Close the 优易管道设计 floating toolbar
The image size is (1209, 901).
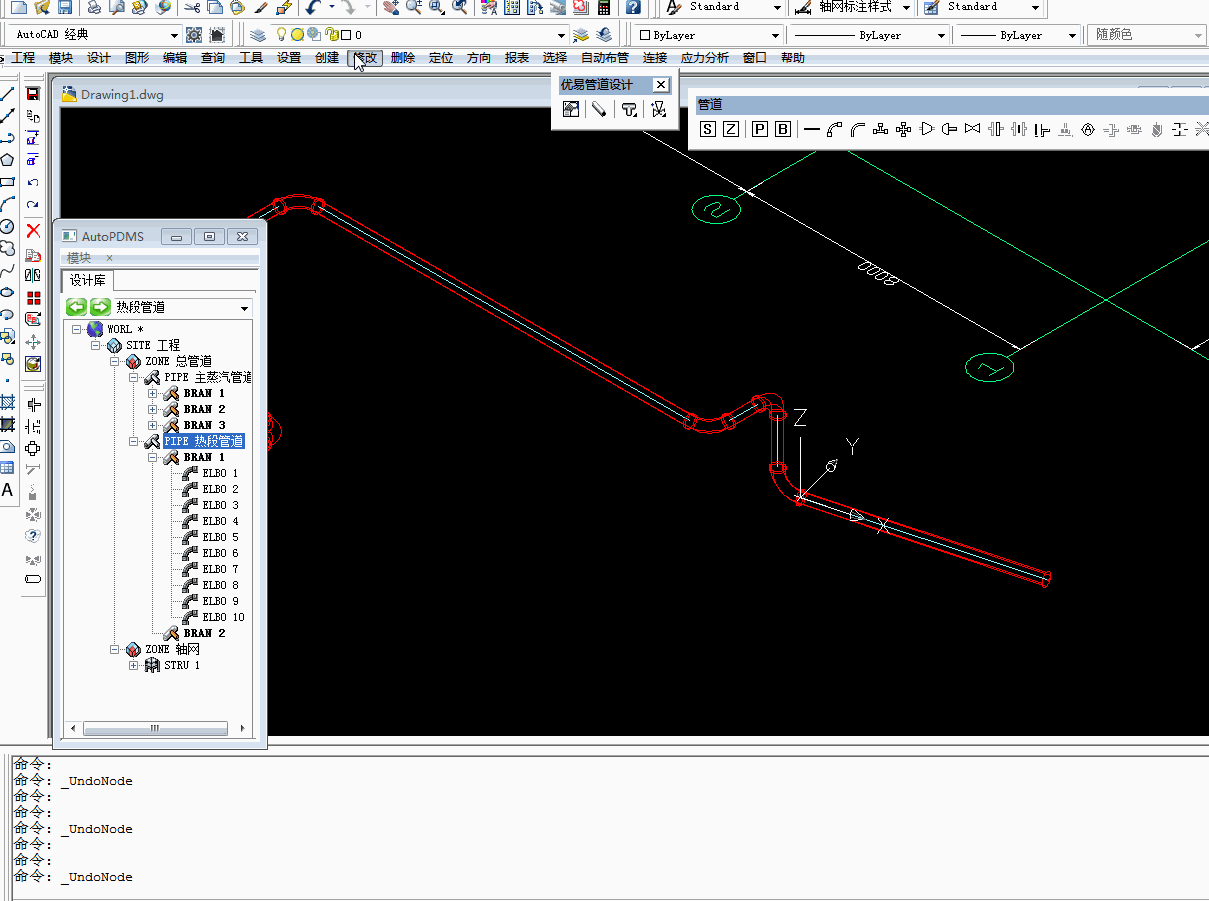point(660,85)
